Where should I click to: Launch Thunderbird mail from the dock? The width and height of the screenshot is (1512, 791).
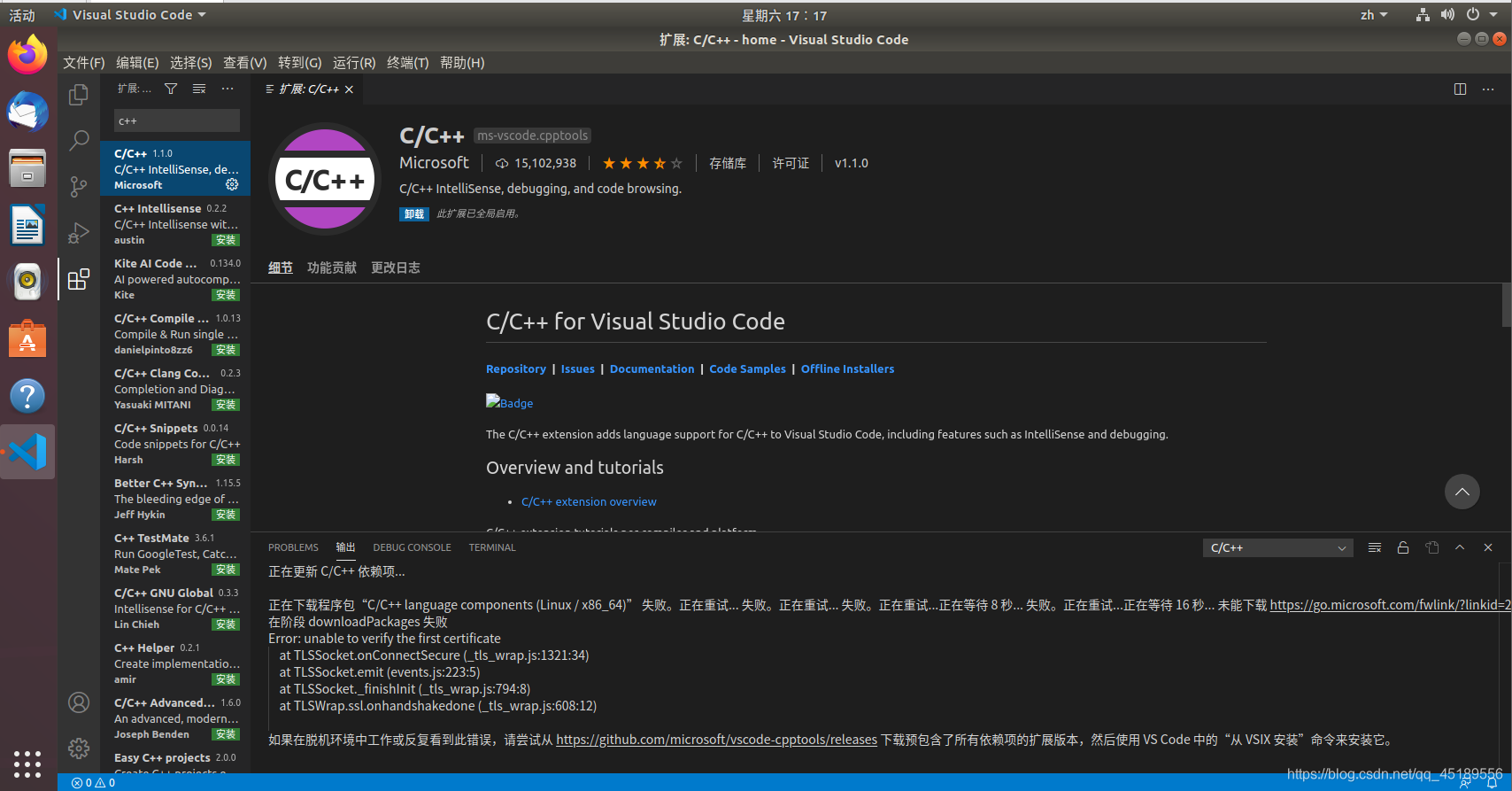(x=27, y=112)
